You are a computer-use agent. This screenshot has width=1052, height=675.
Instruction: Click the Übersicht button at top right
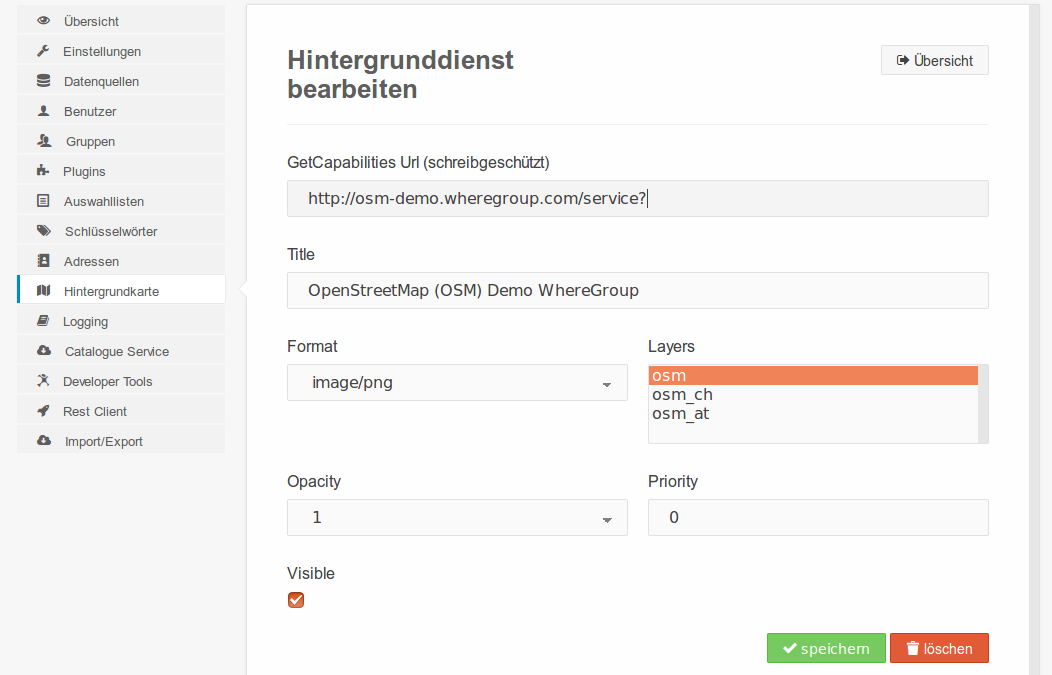[935, 60]
